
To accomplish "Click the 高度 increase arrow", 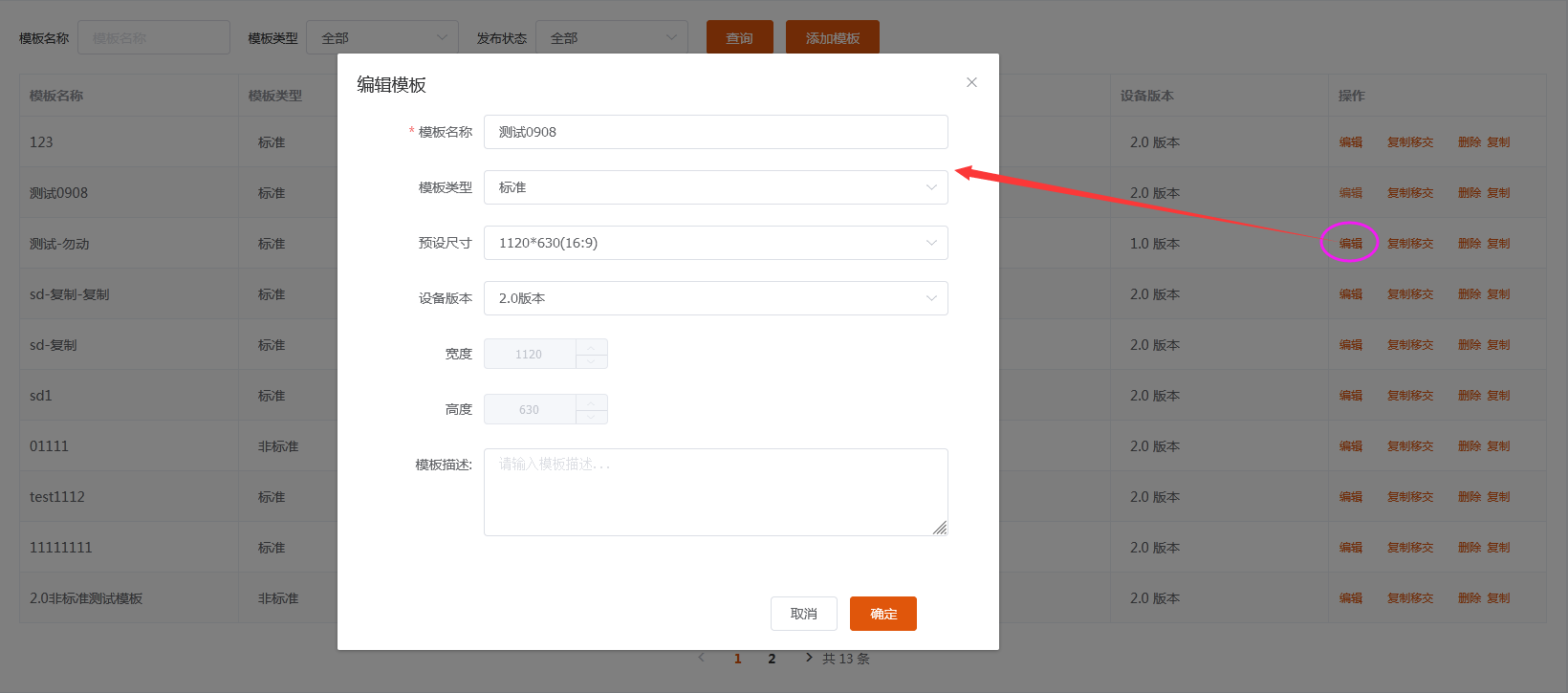I will tap(592, 402).
